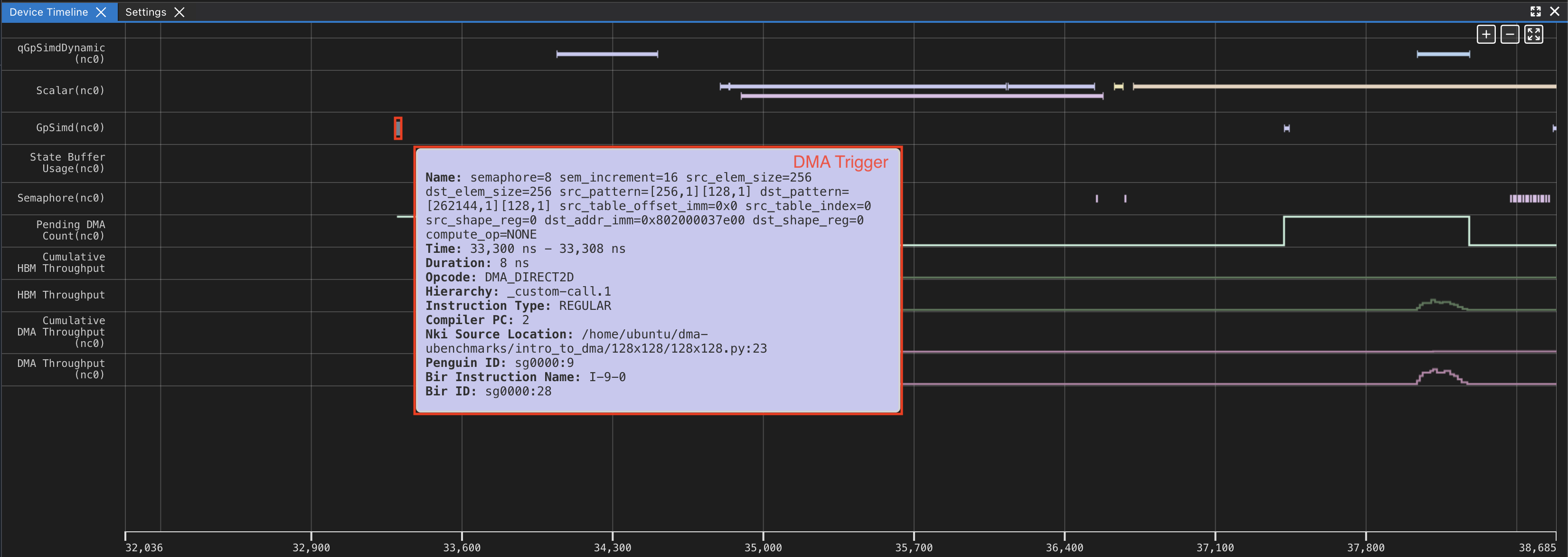Viewport: 1568px width, 557px height.
Task: Close the Settings tab
Action: [179, 11]
